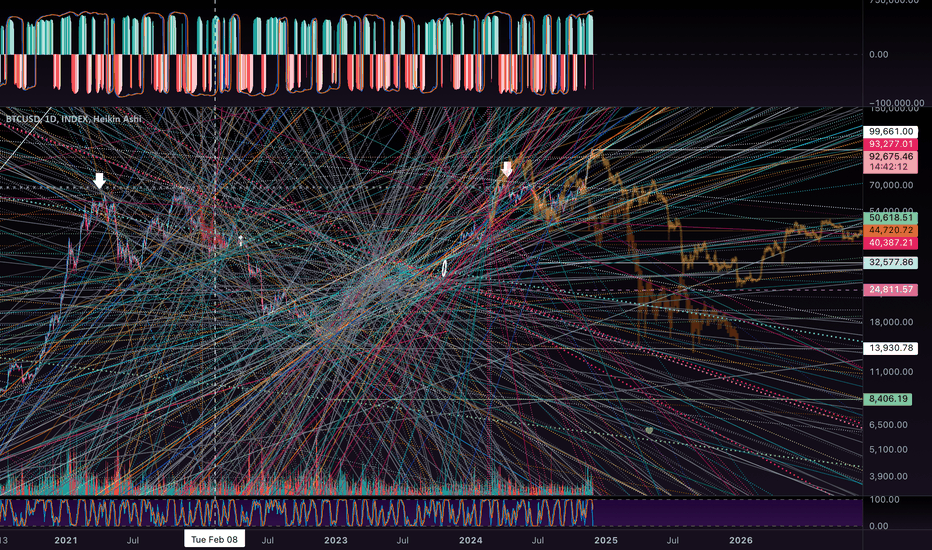Click the 5,100.00 price axis value

coord(888,450)
